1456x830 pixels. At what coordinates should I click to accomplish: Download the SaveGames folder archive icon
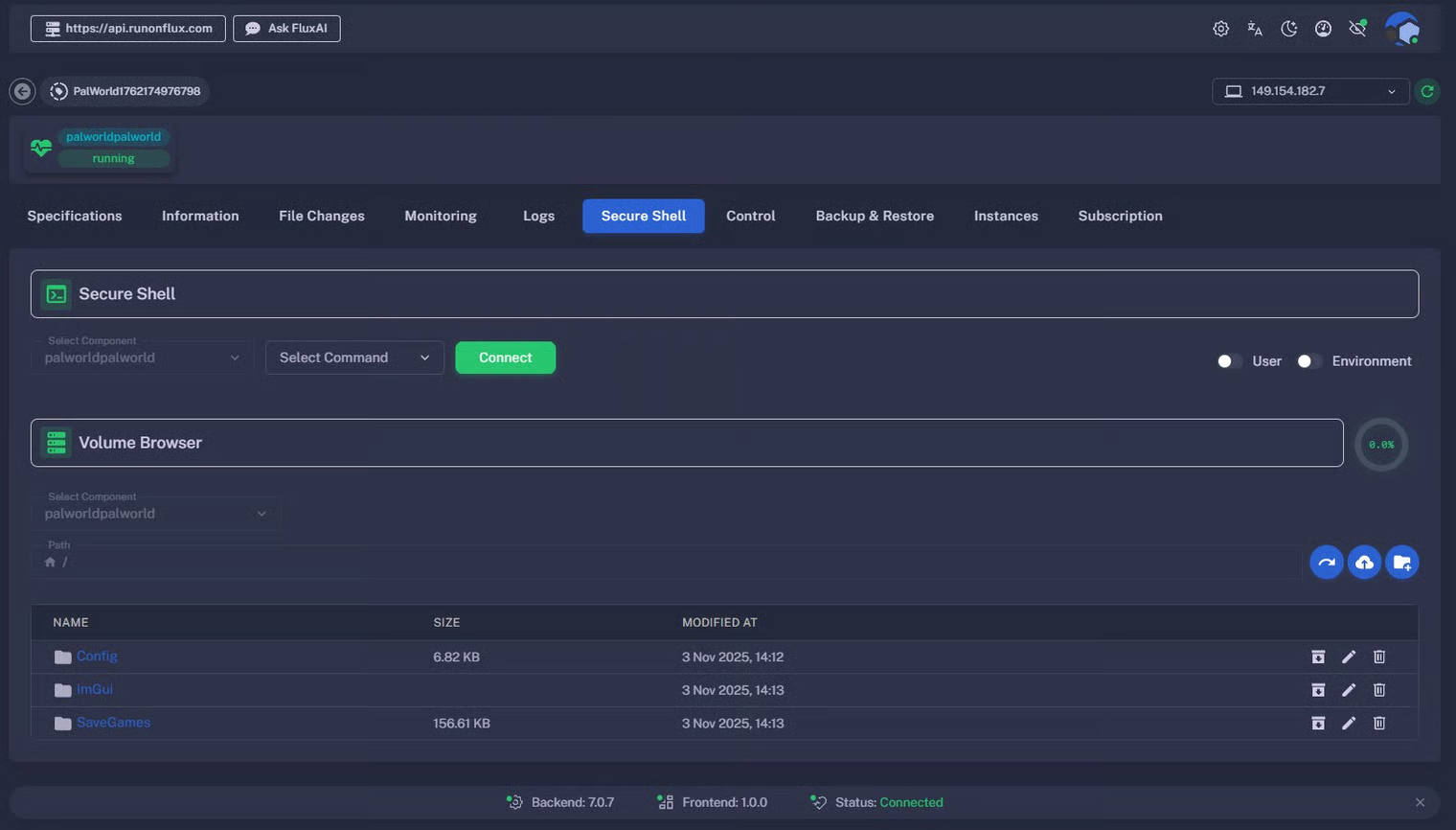point(1318,724)
